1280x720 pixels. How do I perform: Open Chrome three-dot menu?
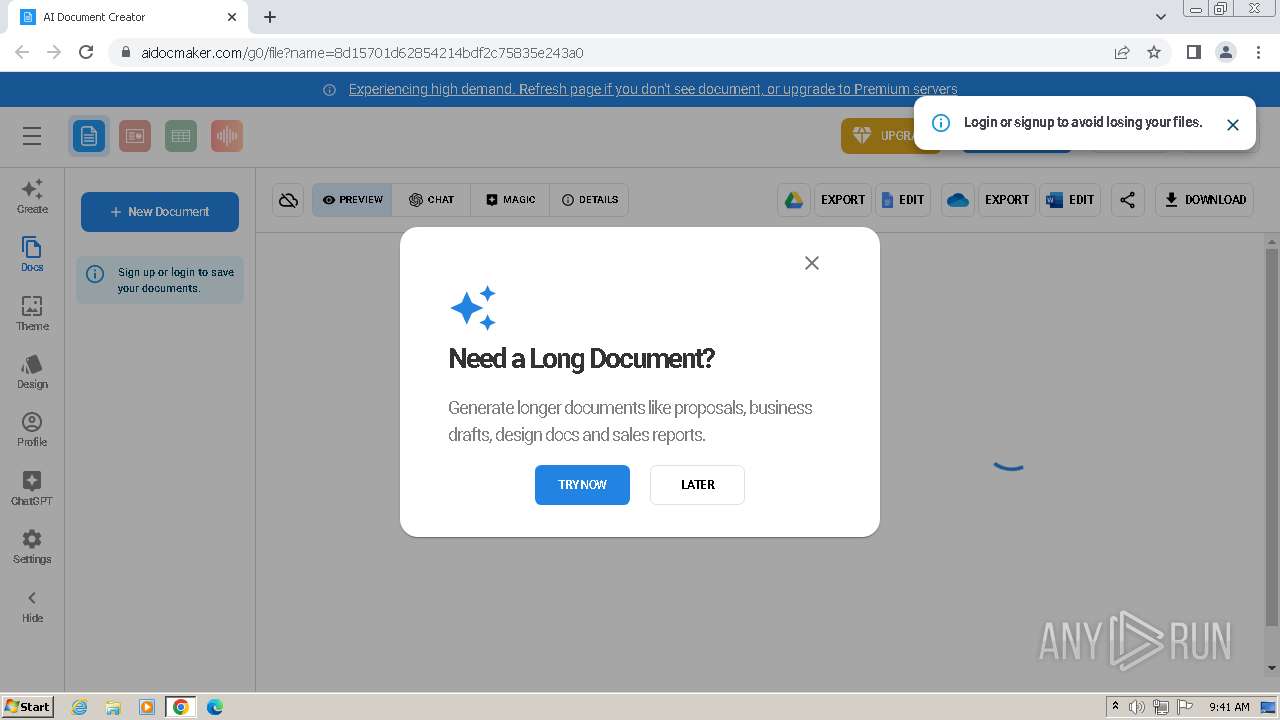pyautogui.click(x=1258, y=52)
